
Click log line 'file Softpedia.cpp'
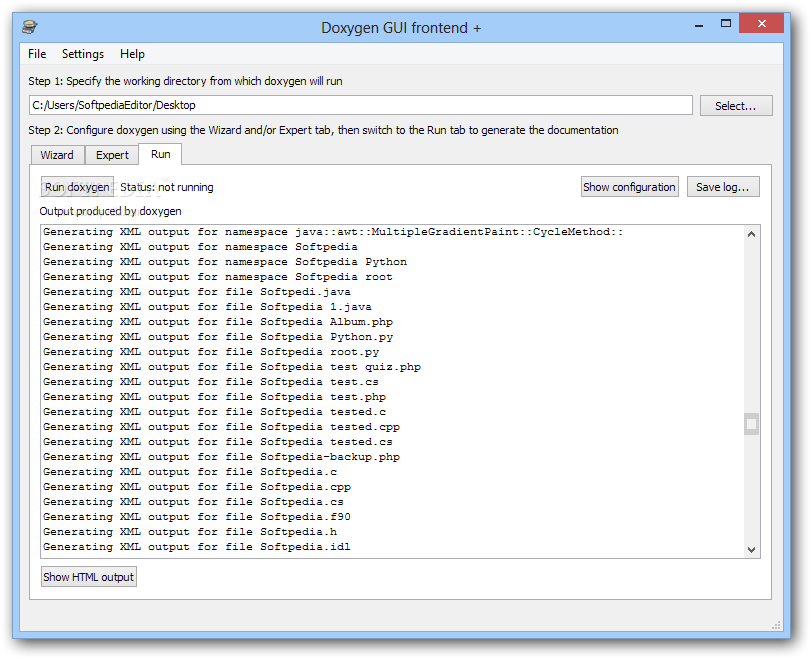pyautogui.click(x=197, y=487)
